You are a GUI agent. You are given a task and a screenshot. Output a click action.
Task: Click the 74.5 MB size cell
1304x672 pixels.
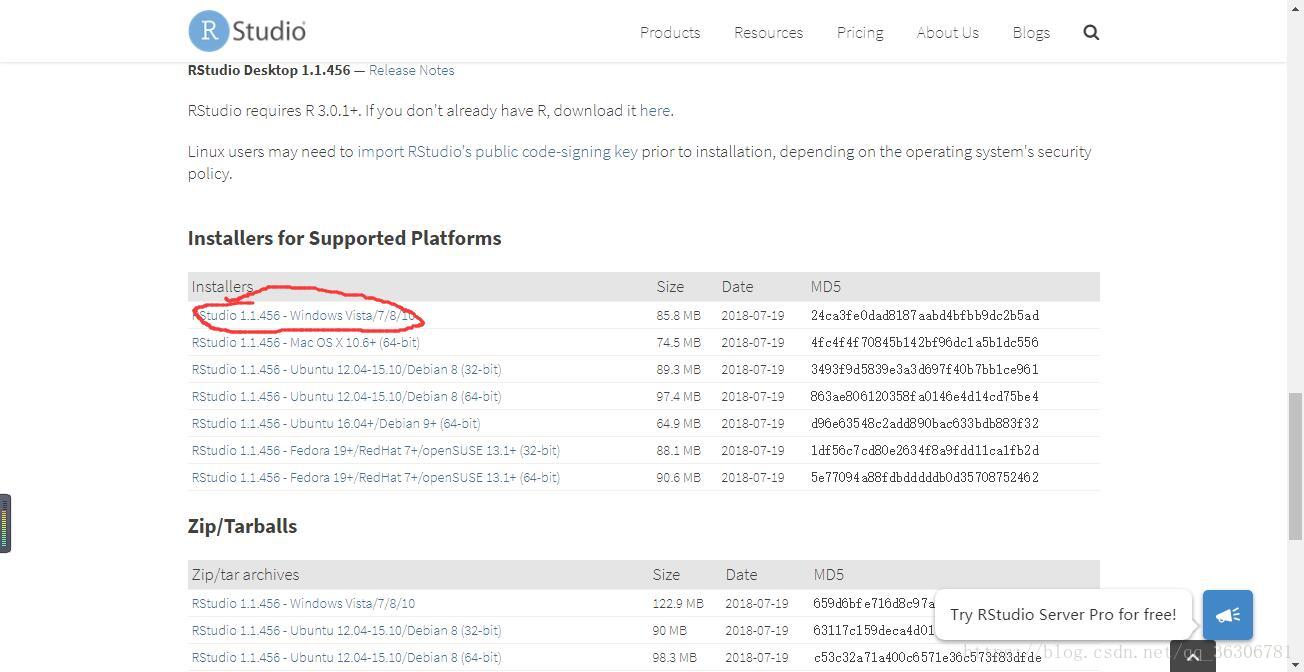tap(678, 342)
